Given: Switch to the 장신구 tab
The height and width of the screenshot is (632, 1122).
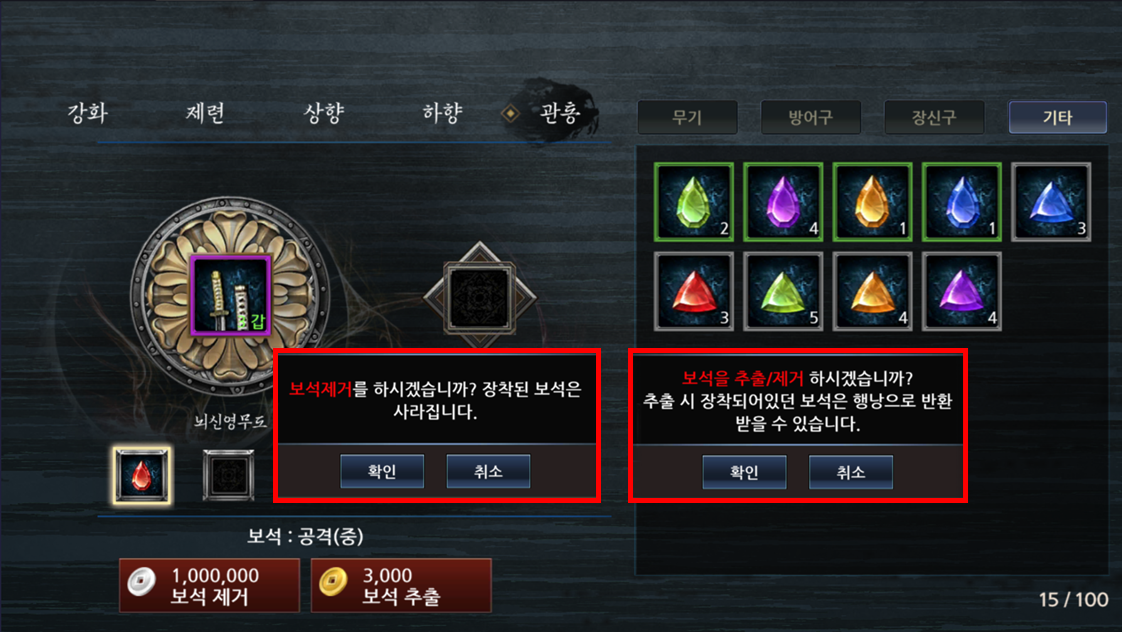Looking at the screenshot, I should [935, 117].
